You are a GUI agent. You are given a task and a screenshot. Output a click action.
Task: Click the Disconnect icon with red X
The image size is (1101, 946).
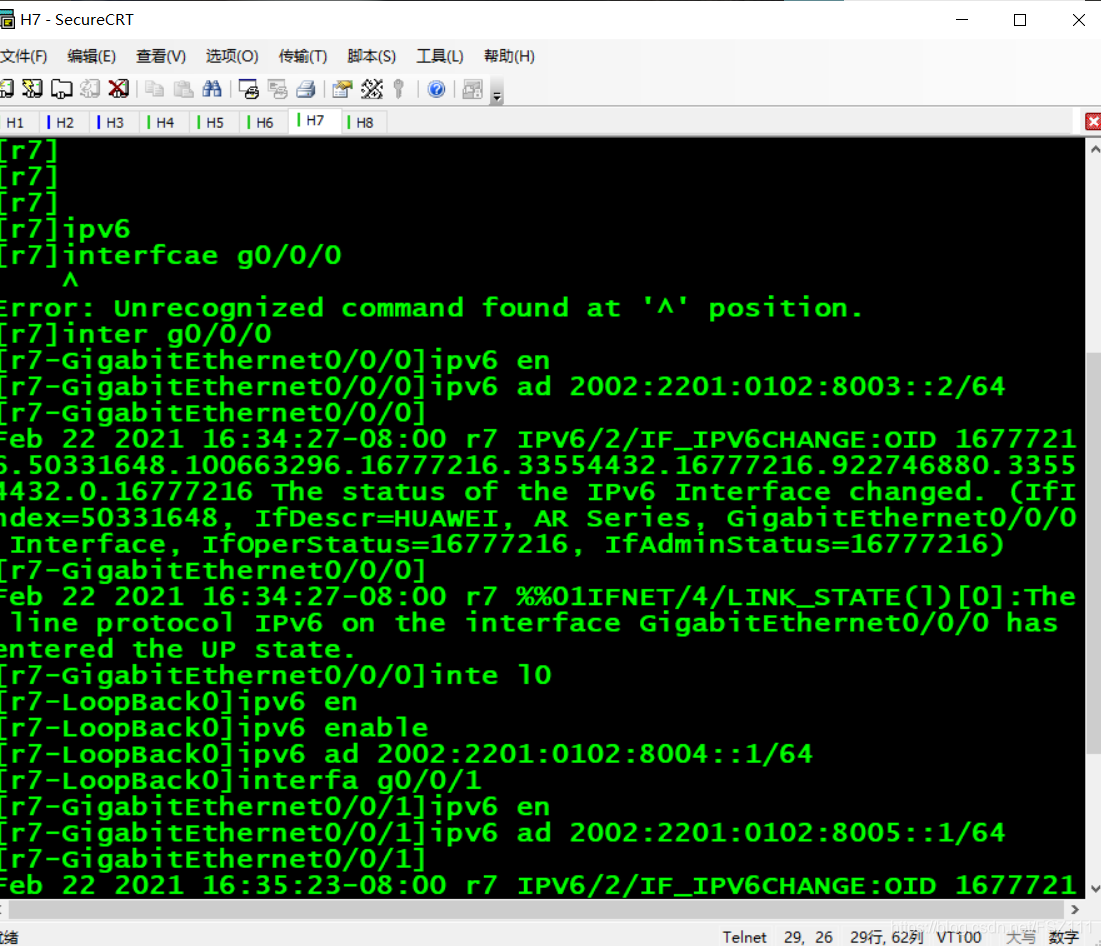pos(119,89)
